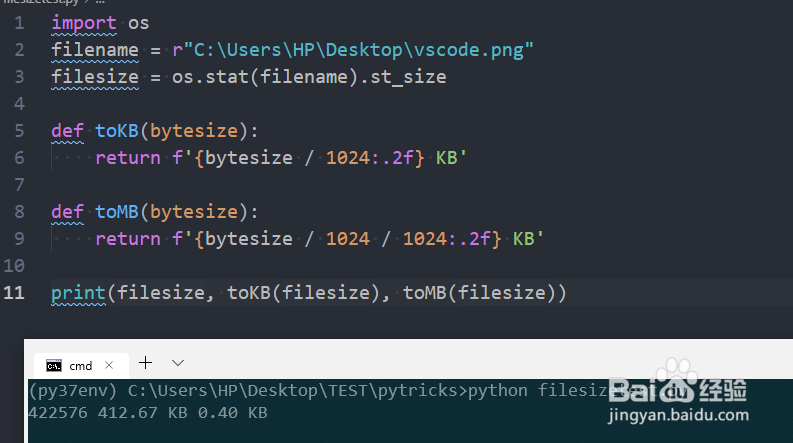The height and width of the screenshot is (443, 793).
Task: Click line number 5 in gutter
Action: pyautogui.click(x=19, y=130)
